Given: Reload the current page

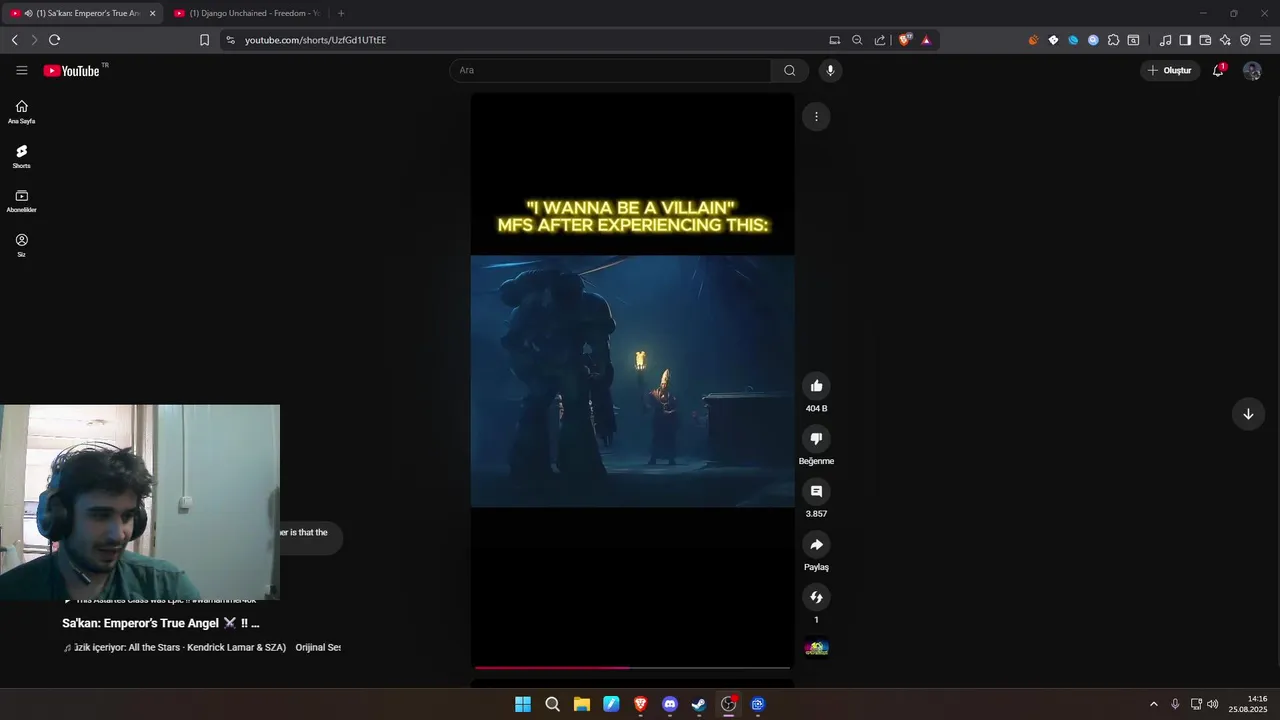Looking at the screenshot, I should (x=54, y=40).
